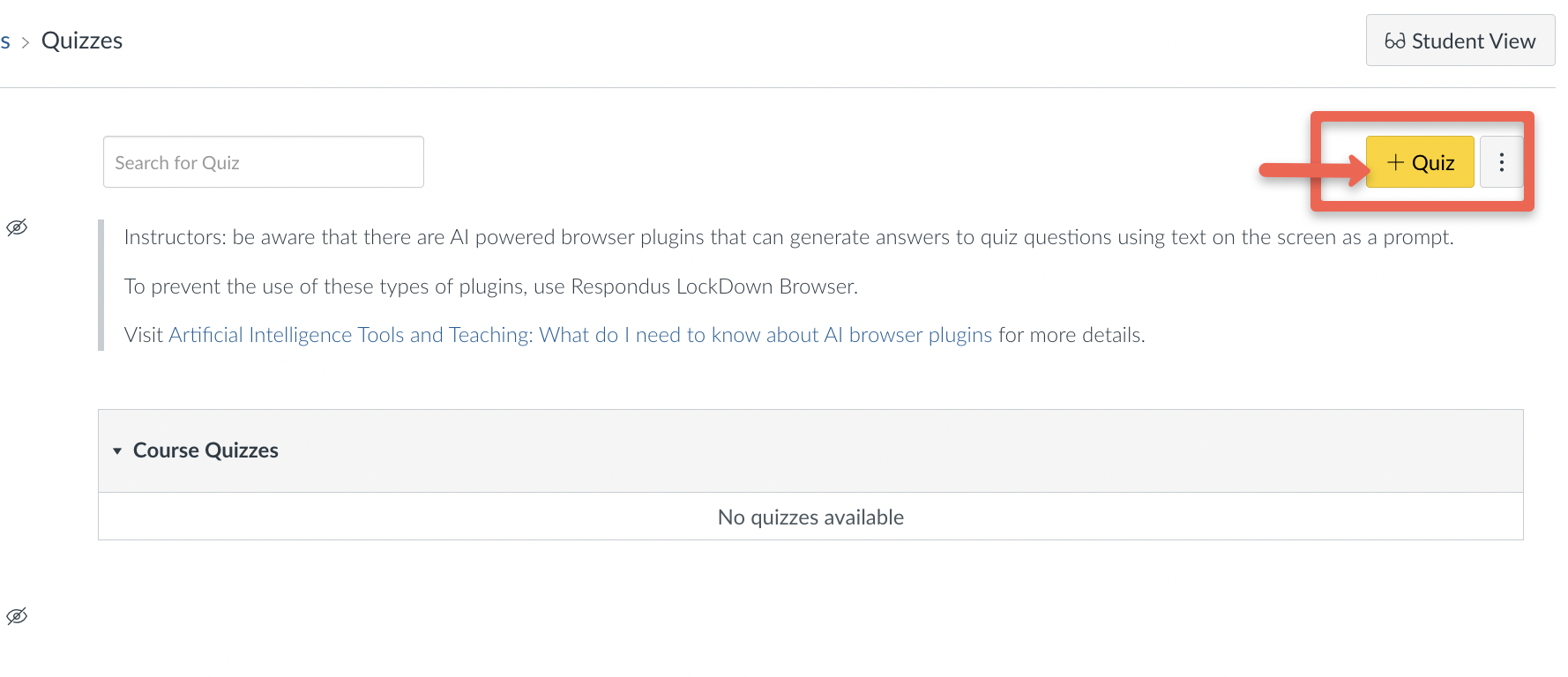This screenshot has width=1568, height=677.
Task: Create a new quiz with the Quiz button
Action: coord(1420,162)
